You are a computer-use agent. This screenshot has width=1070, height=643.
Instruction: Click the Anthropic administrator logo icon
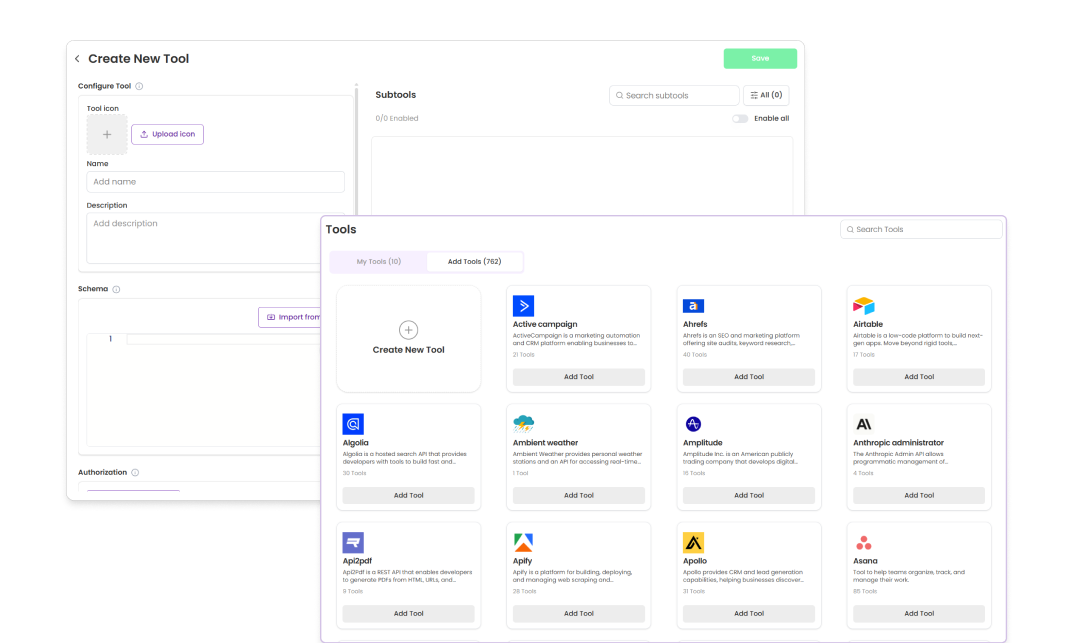click(x=864, y=424)
